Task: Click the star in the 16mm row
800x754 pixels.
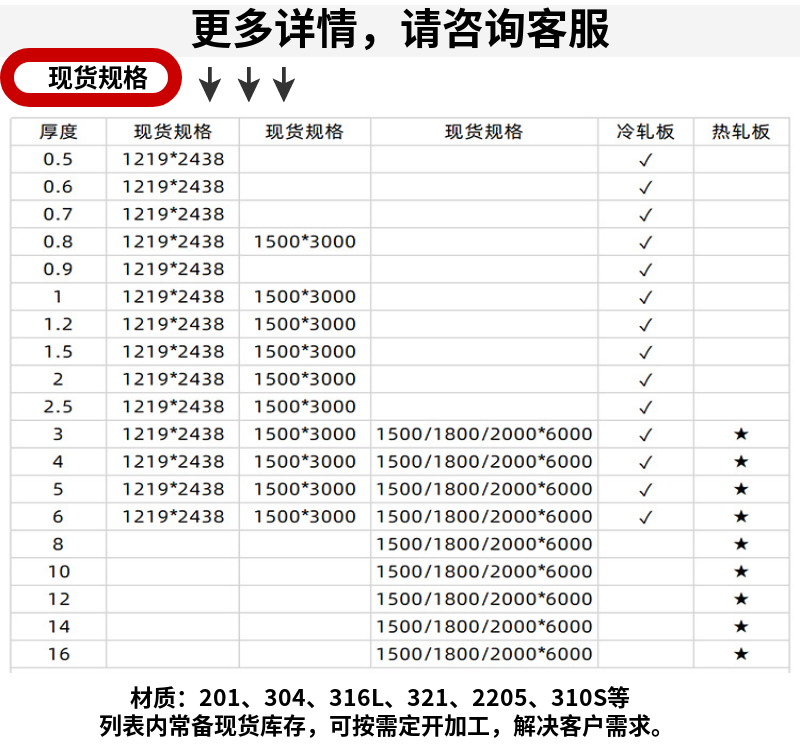Action: tap(741, 654)
